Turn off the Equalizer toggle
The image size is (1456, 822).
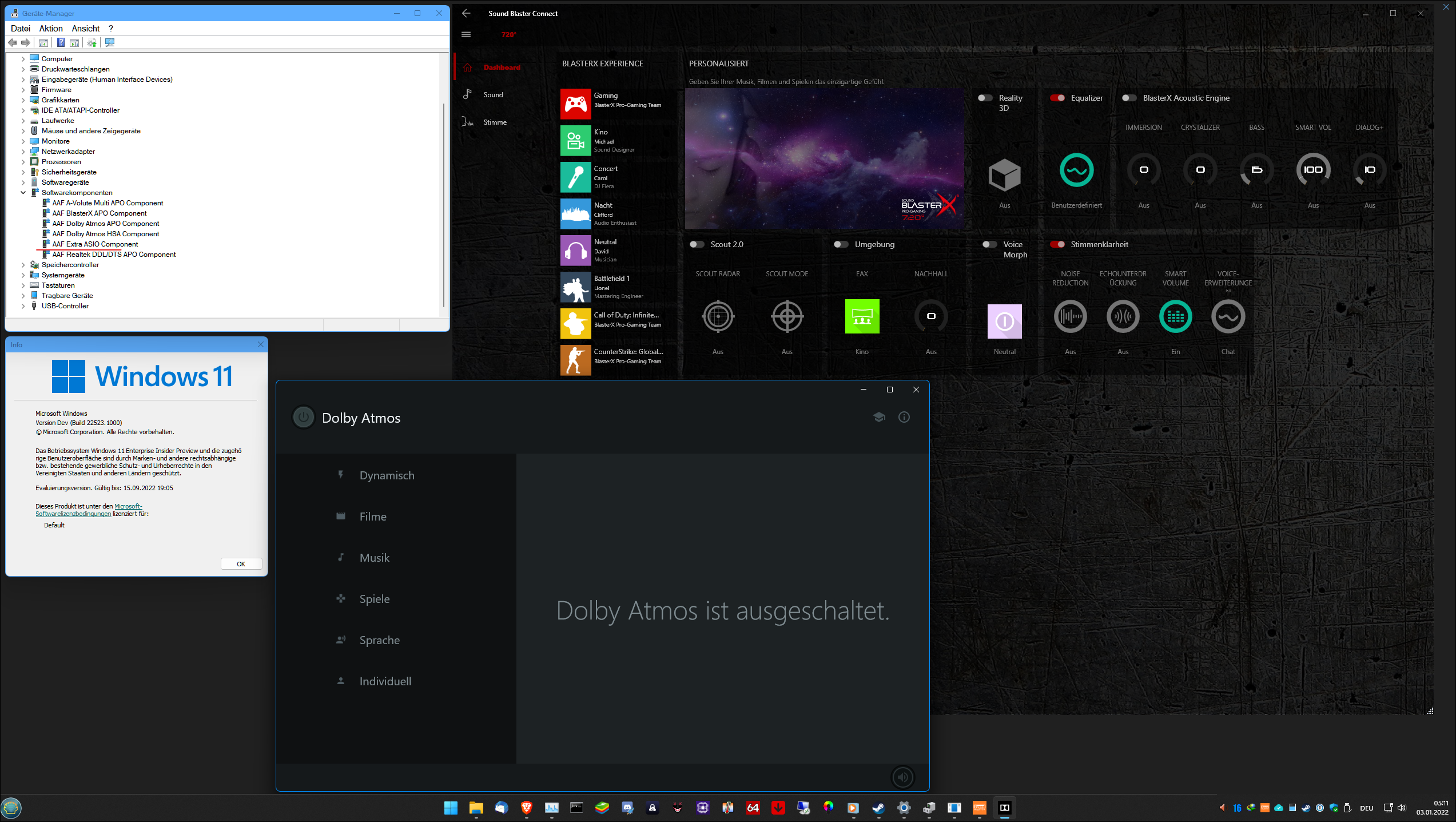[1057, 98]
